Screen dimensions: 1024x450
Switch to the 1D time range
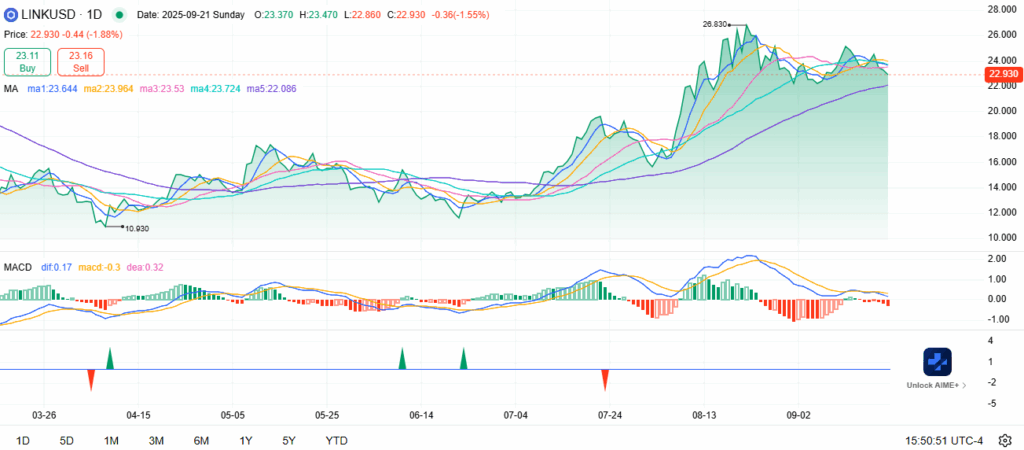click(x=22, y=440)
